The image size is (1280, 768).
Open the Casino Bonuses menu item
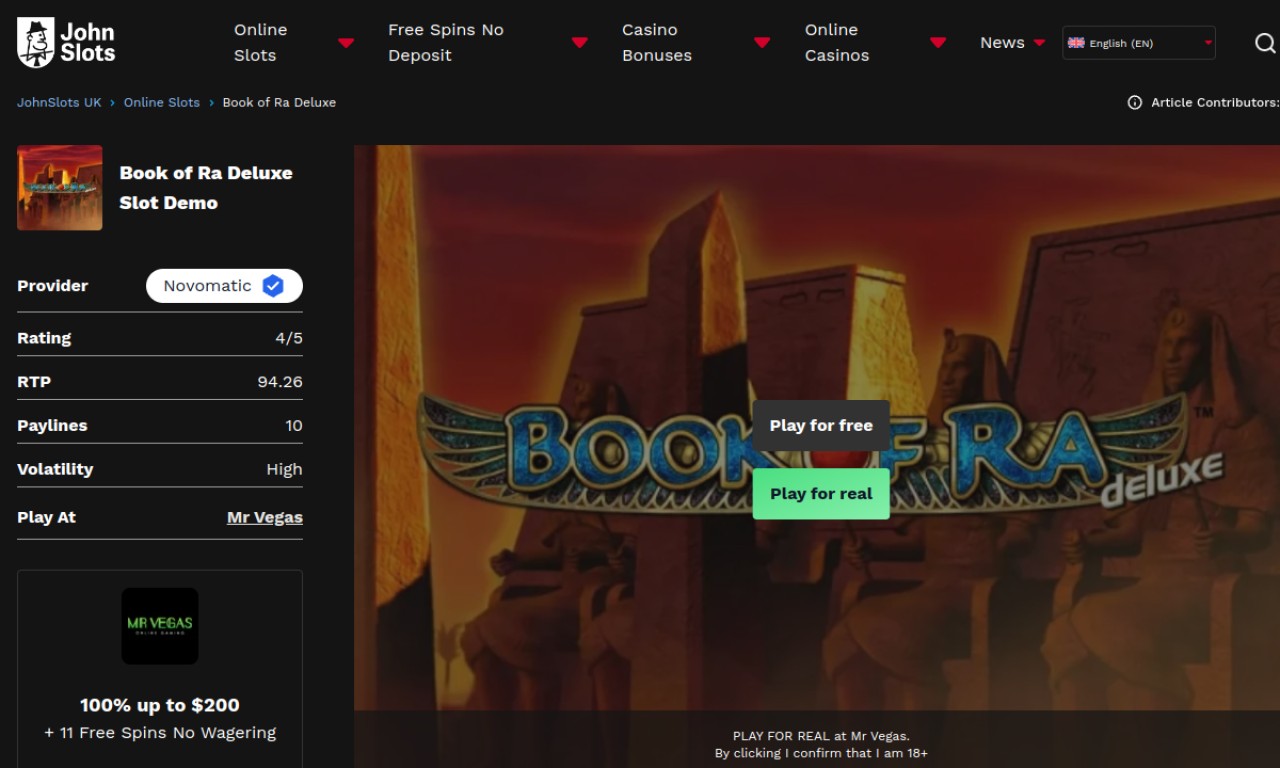coord(657,43)
